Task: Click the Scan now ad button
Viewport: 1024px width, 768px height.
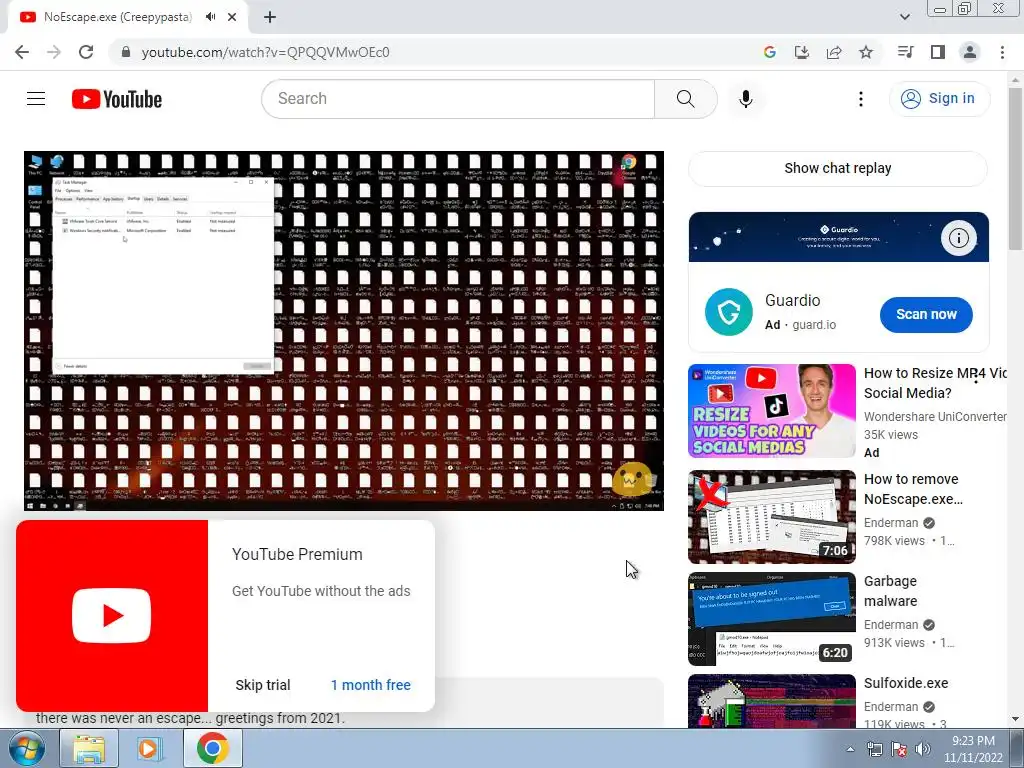Action: click(926, 314)
